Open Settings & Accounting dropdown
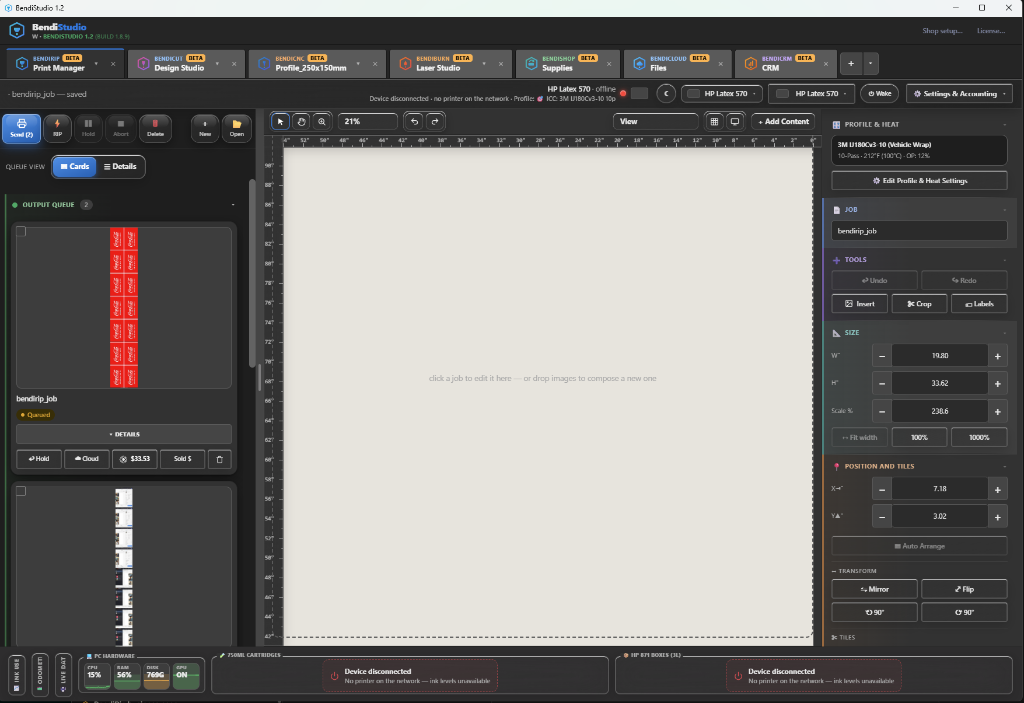The height and width of the screenshot is (703, 1024). 959,94
